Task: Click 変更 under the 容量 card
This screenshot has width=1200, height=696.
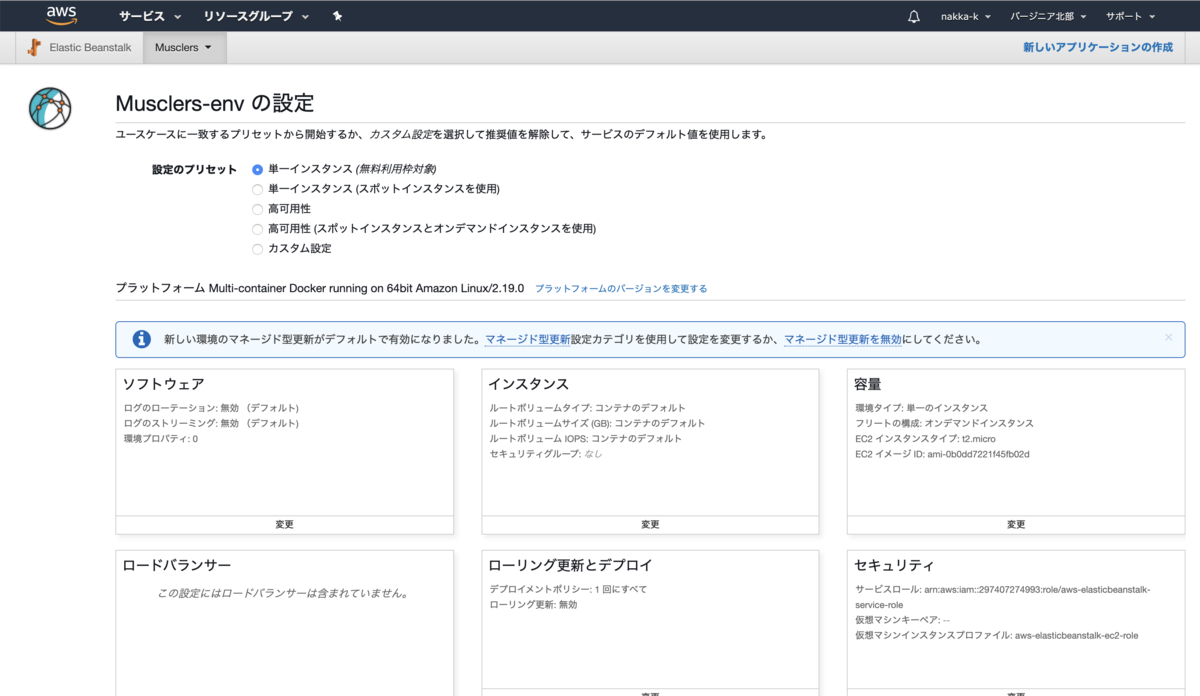Action: 1016,525
